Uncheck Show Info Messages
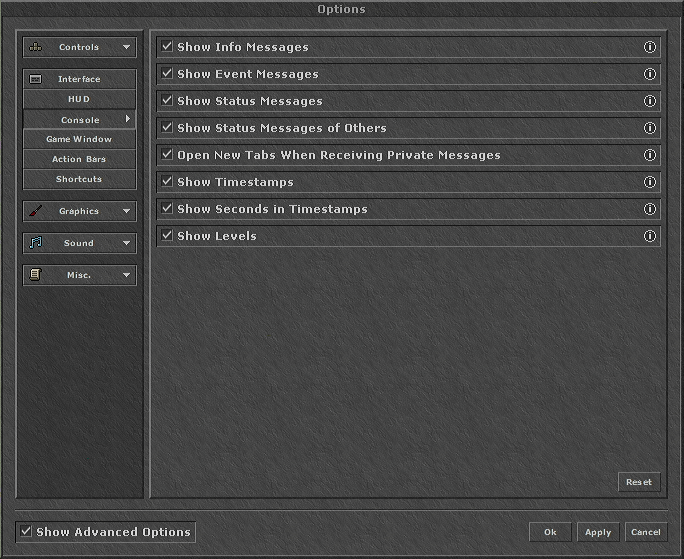684x559 pixels. 167,46
